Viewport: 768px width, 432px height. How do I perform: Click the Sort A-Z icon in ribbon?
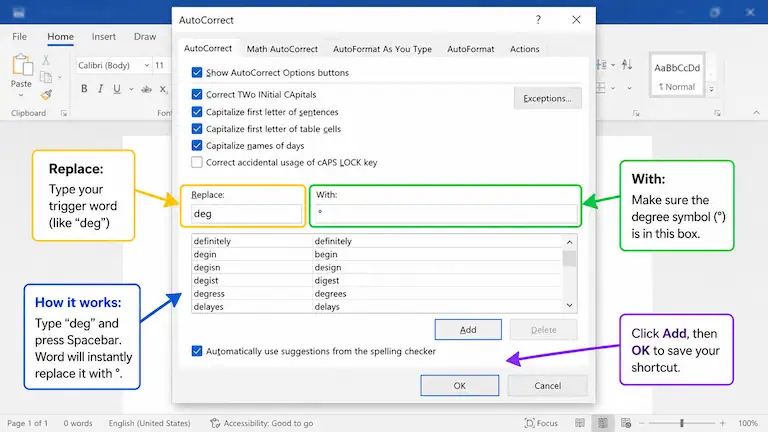(x=627, y=64)
